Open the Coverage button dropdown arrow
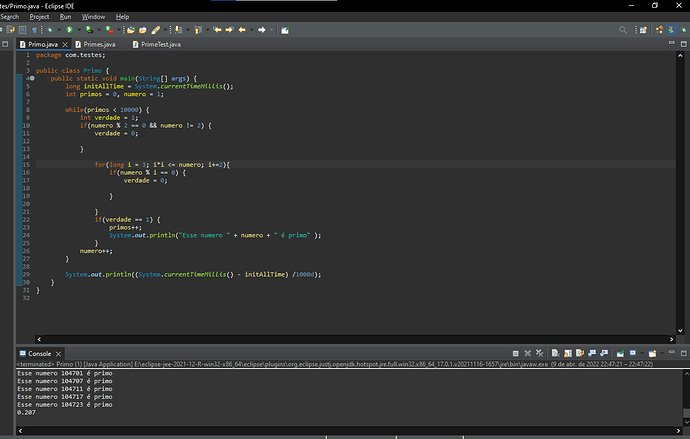690x439 pixels. (99, 30)
